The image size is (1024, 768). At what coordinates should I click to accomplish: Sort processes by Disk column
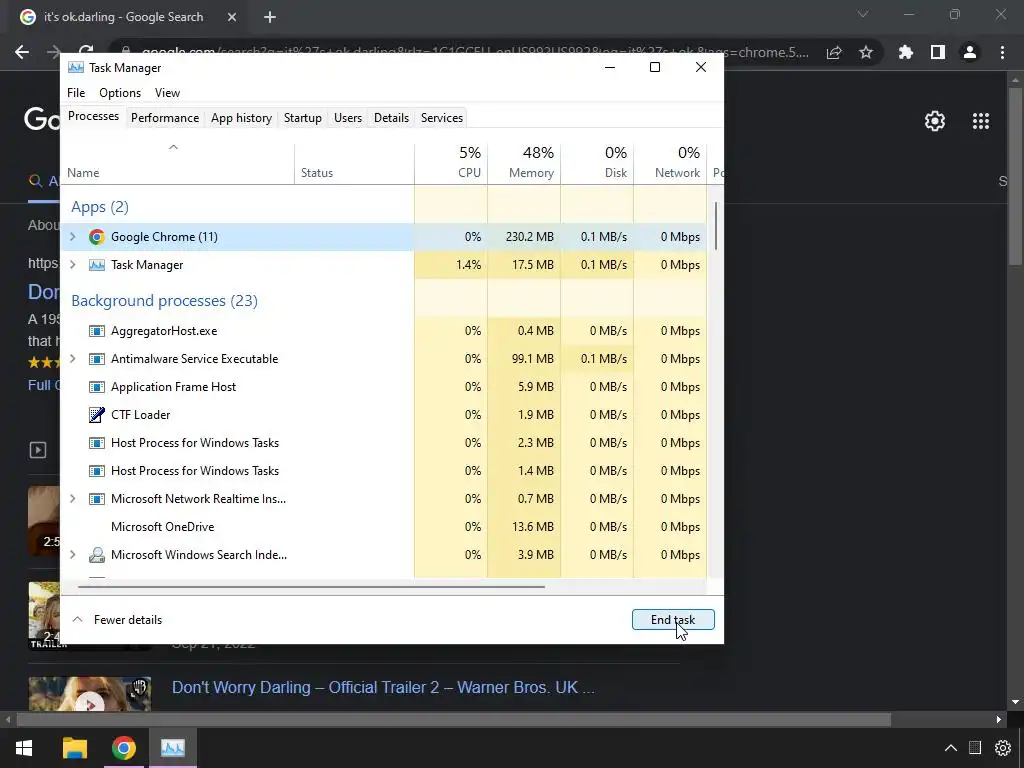tap(598, 163)
